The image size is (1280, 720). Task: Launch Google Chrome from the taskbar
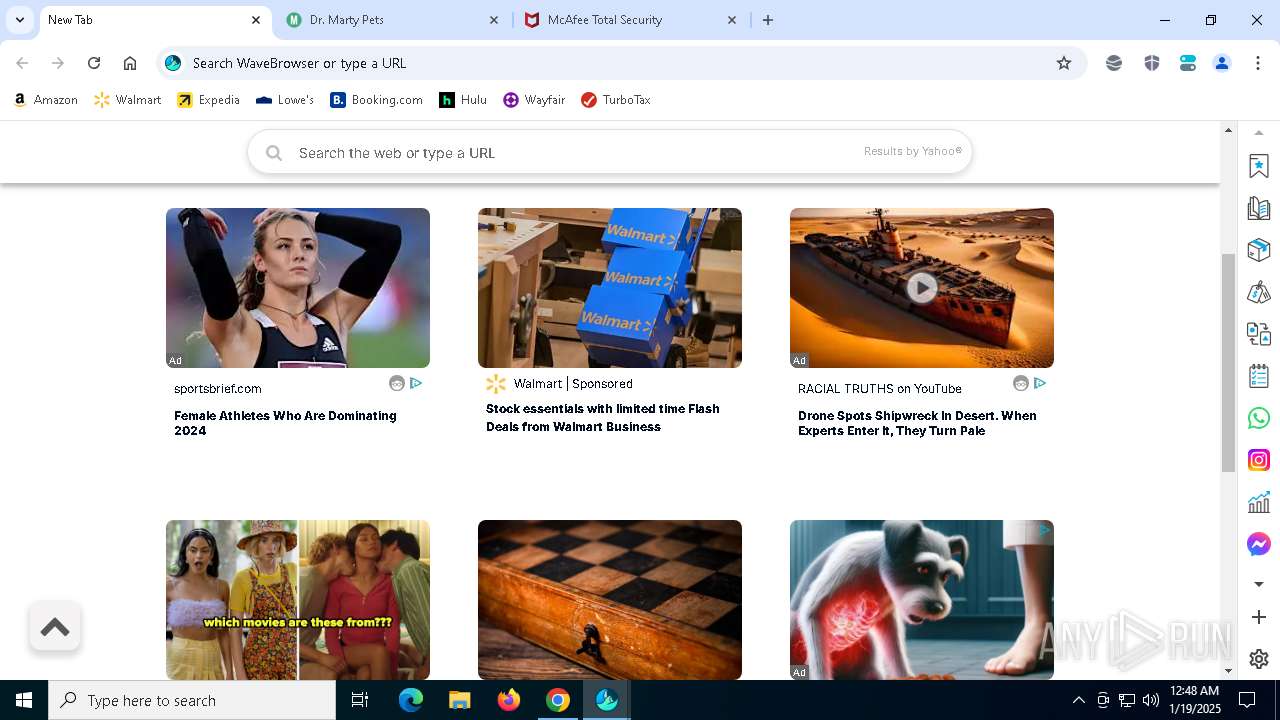pyautogui.click(x=558, y=700)
